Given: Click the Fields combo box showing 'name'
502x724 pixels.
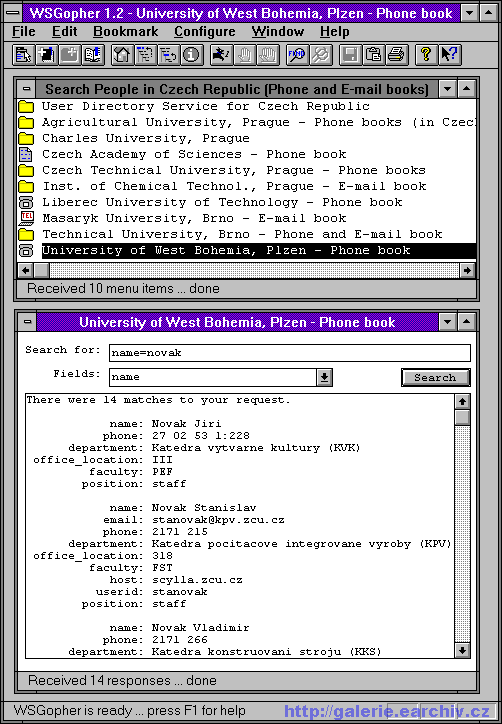Looking at the screenshot, I should (213, 377).
